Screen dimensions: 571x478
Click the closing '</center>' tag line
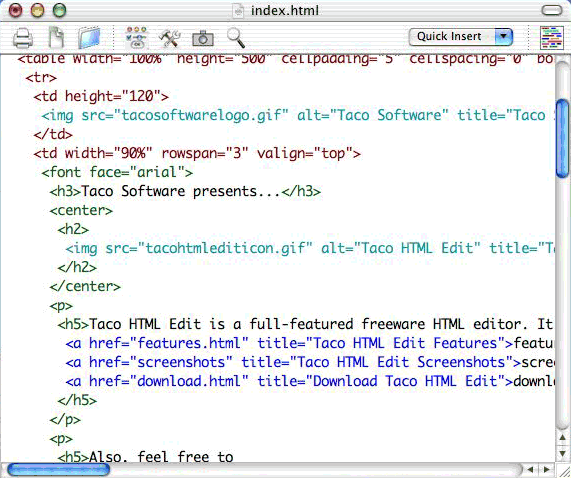pos(85,286)
